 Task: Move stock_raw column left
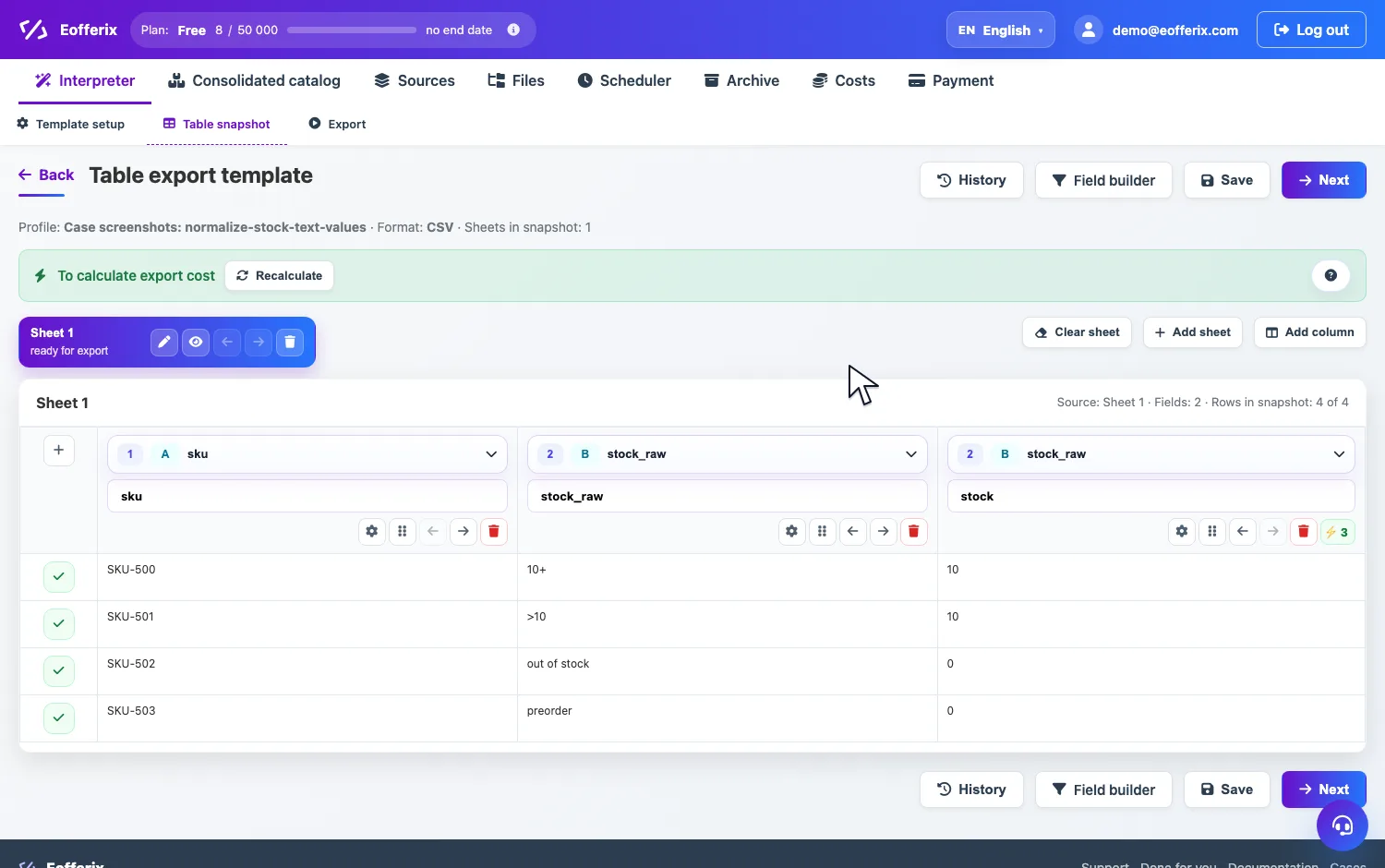click(853, 531)
